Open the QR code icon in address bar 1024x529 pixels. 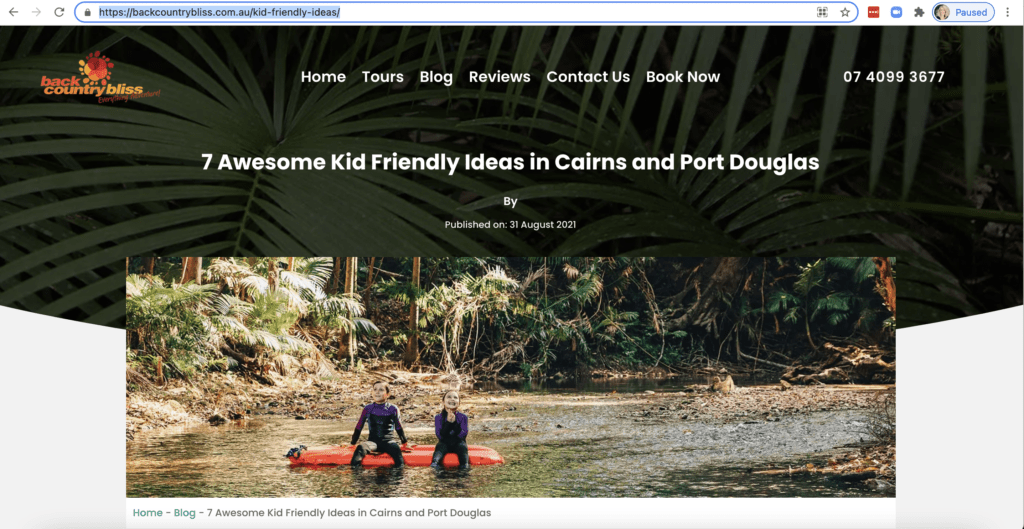[822, 12]
